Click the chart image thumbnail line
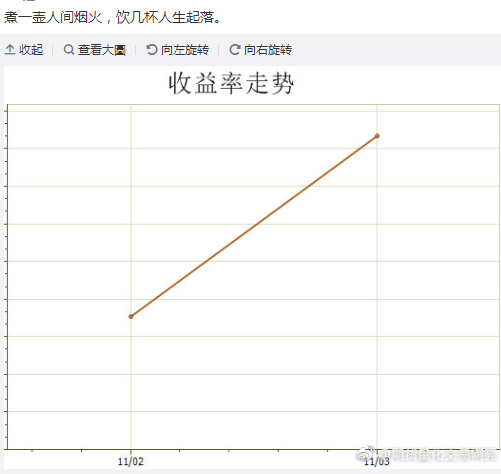The width and height of the screenshot is (501, 474). pos(254,226)
